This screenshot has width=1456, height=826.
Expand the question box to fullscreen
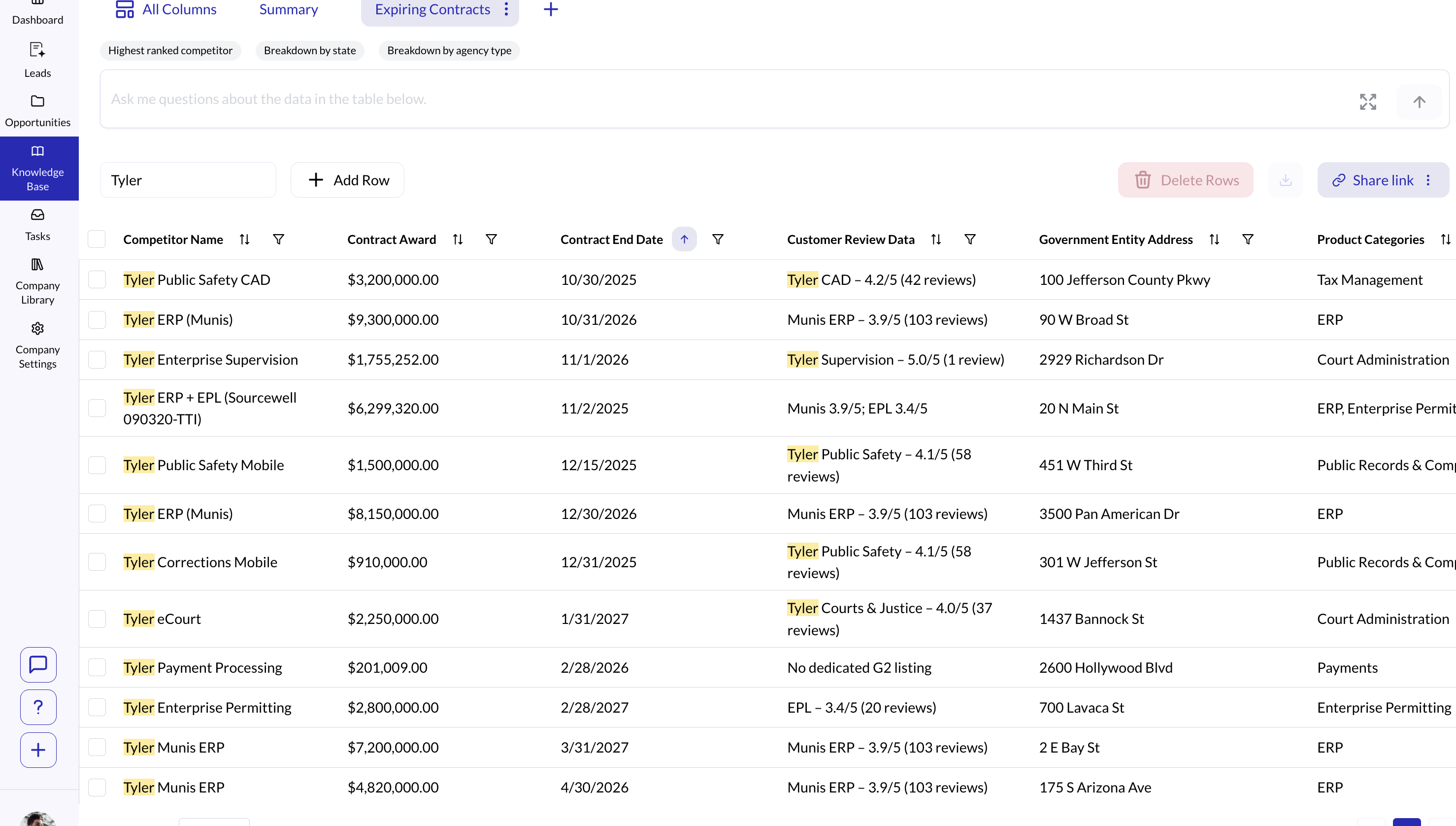(x=1367, y=102)
